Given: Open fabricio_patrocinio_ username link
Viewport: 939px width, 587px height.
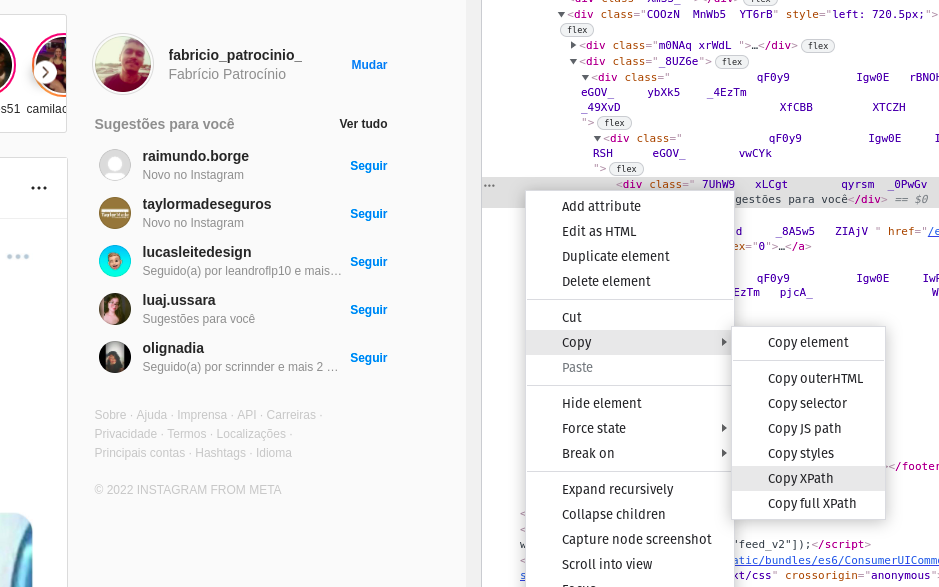Looking at the screenshot, I should (x=235, y=55).
